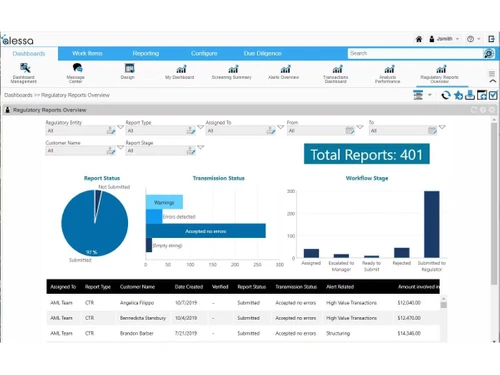Open the From date calendar picker
500x375 pixels.
pyautogui.click(x=350, y=131)
